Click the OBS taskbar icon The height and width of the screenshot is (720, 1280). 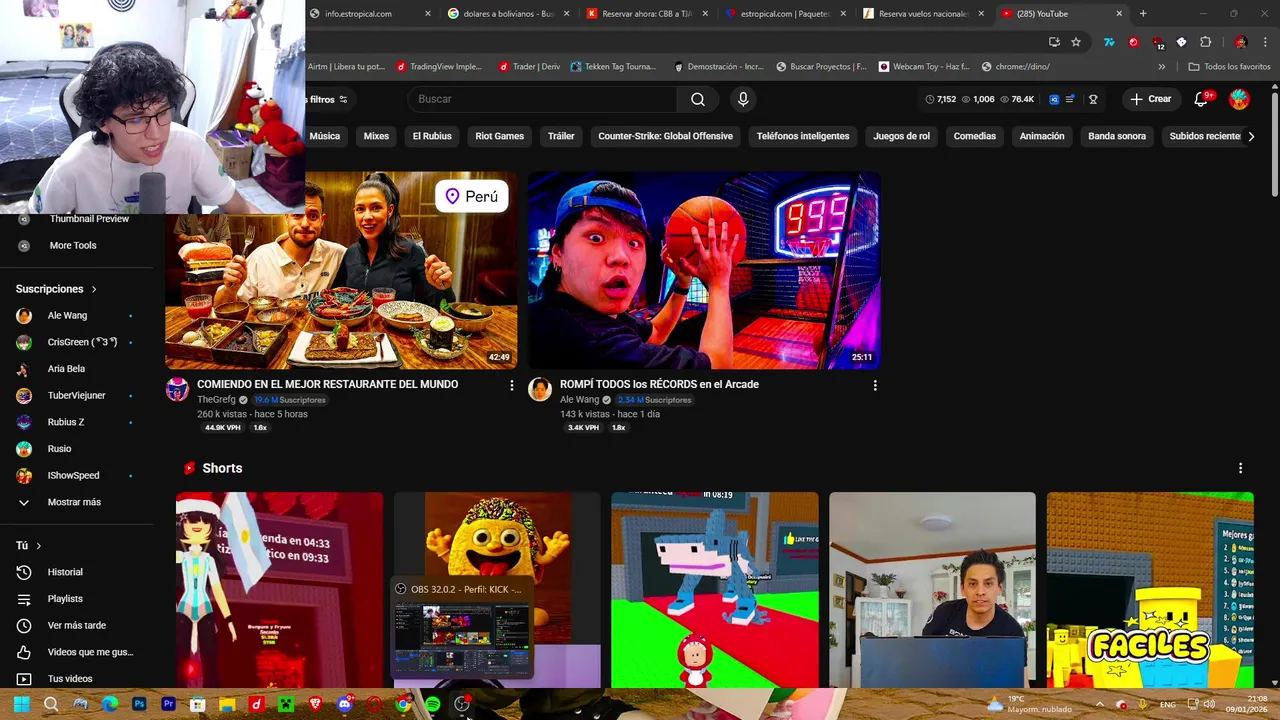pyautogui.click(x=462, y=704)
